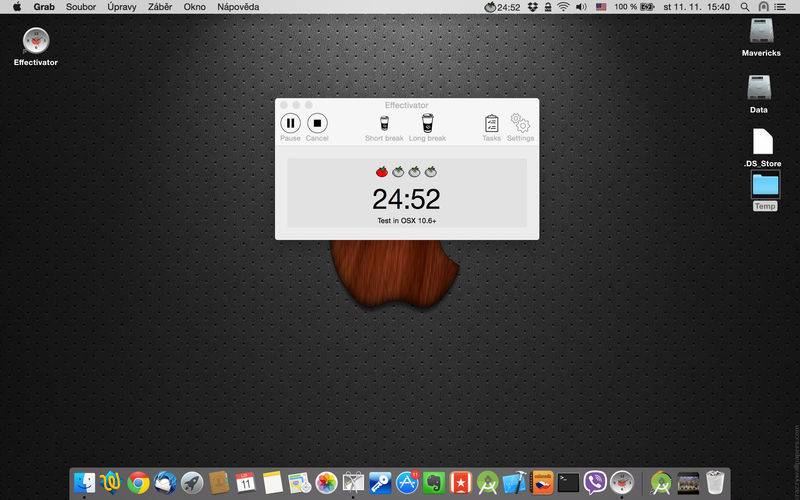The width and height of the screenshot is (800, 500).
Task: Open the Dropbox menu bar icon
Action: pyautogui.click(x=533, y=7)
